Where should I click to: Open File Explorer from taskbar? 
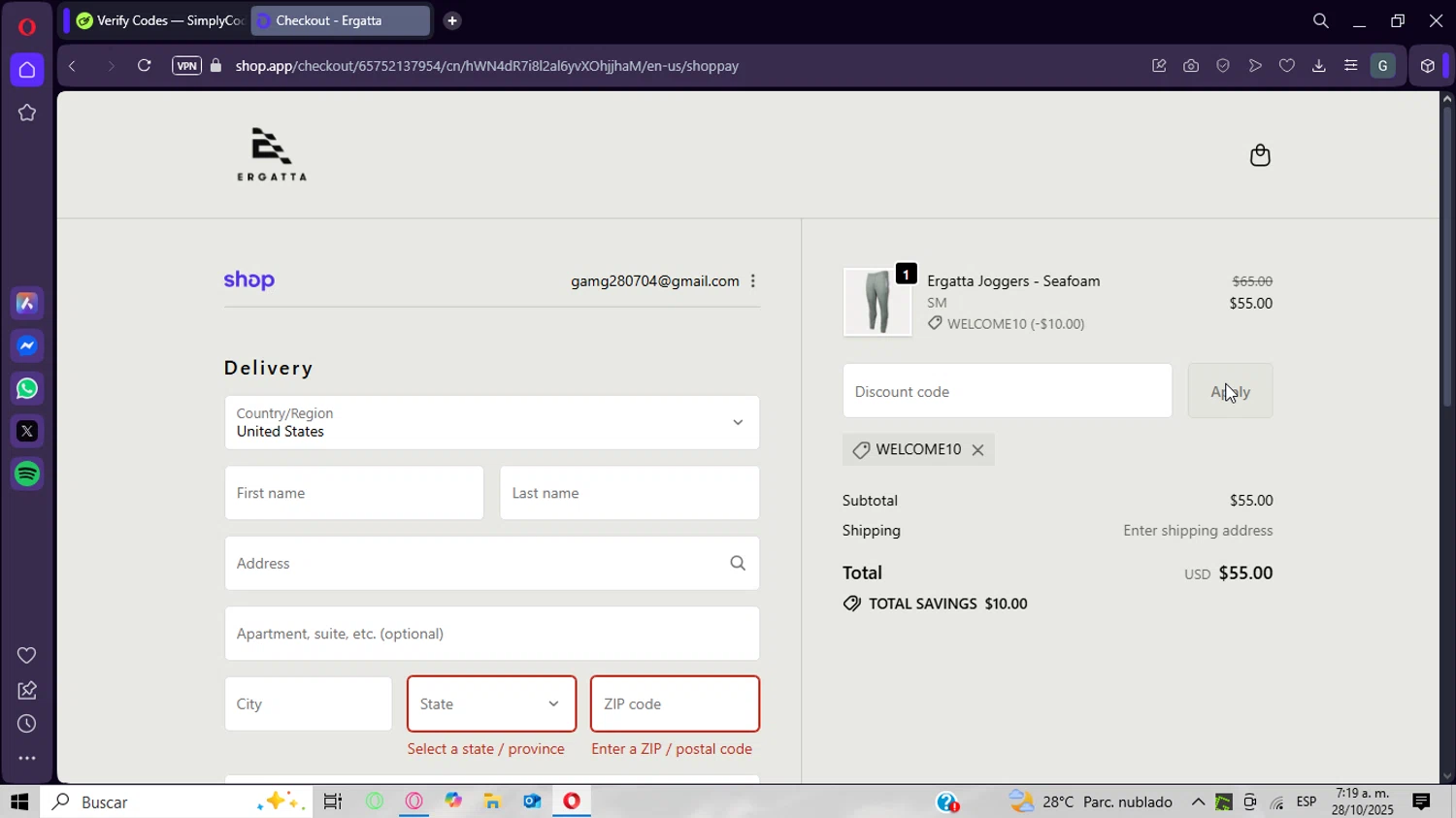coord(492,802)
